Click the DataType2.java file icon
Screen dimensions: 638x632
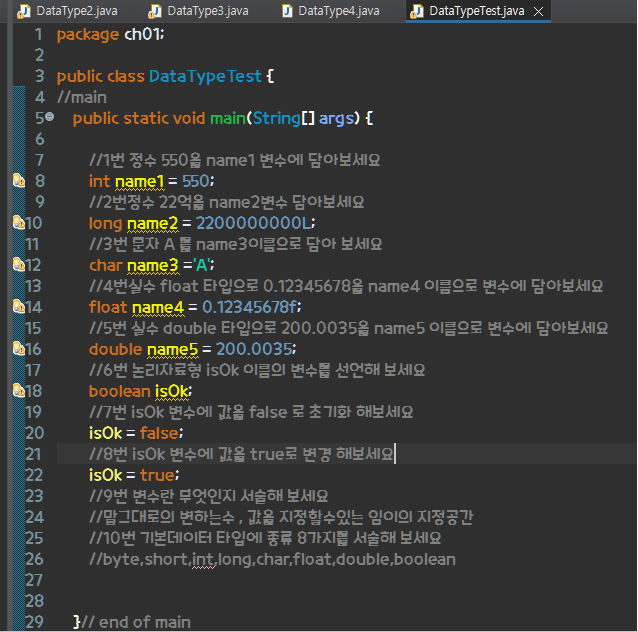coord(24,11)
